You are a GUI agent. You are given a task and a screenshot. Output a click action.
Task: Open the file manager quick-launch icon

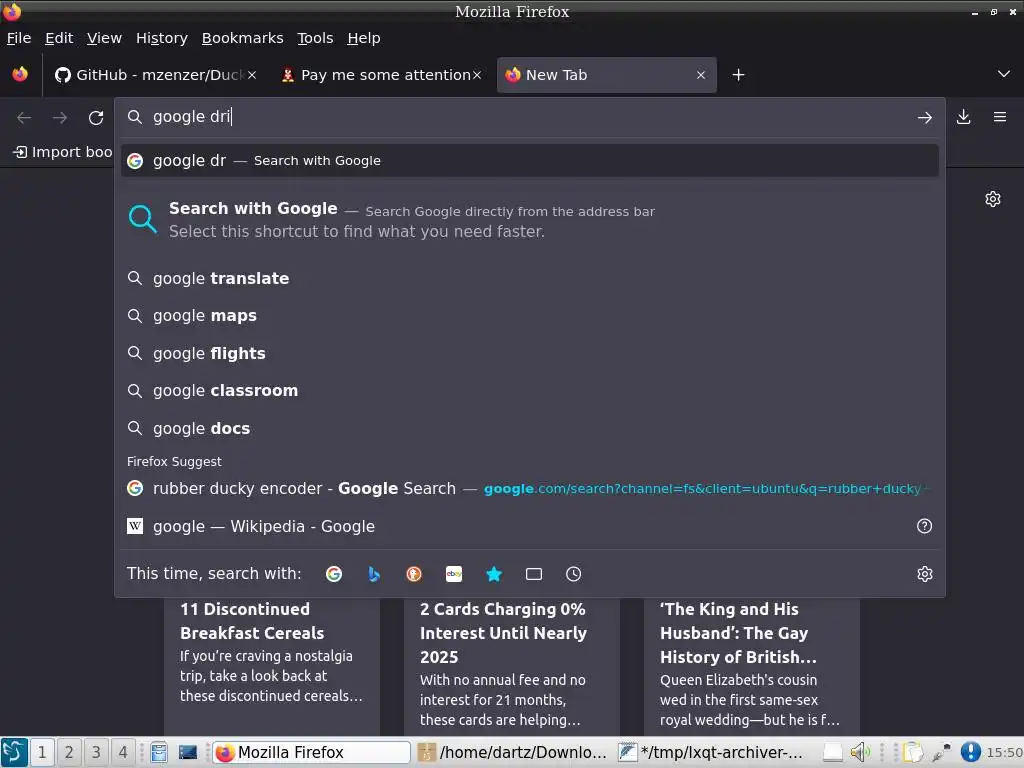point(159,752)
